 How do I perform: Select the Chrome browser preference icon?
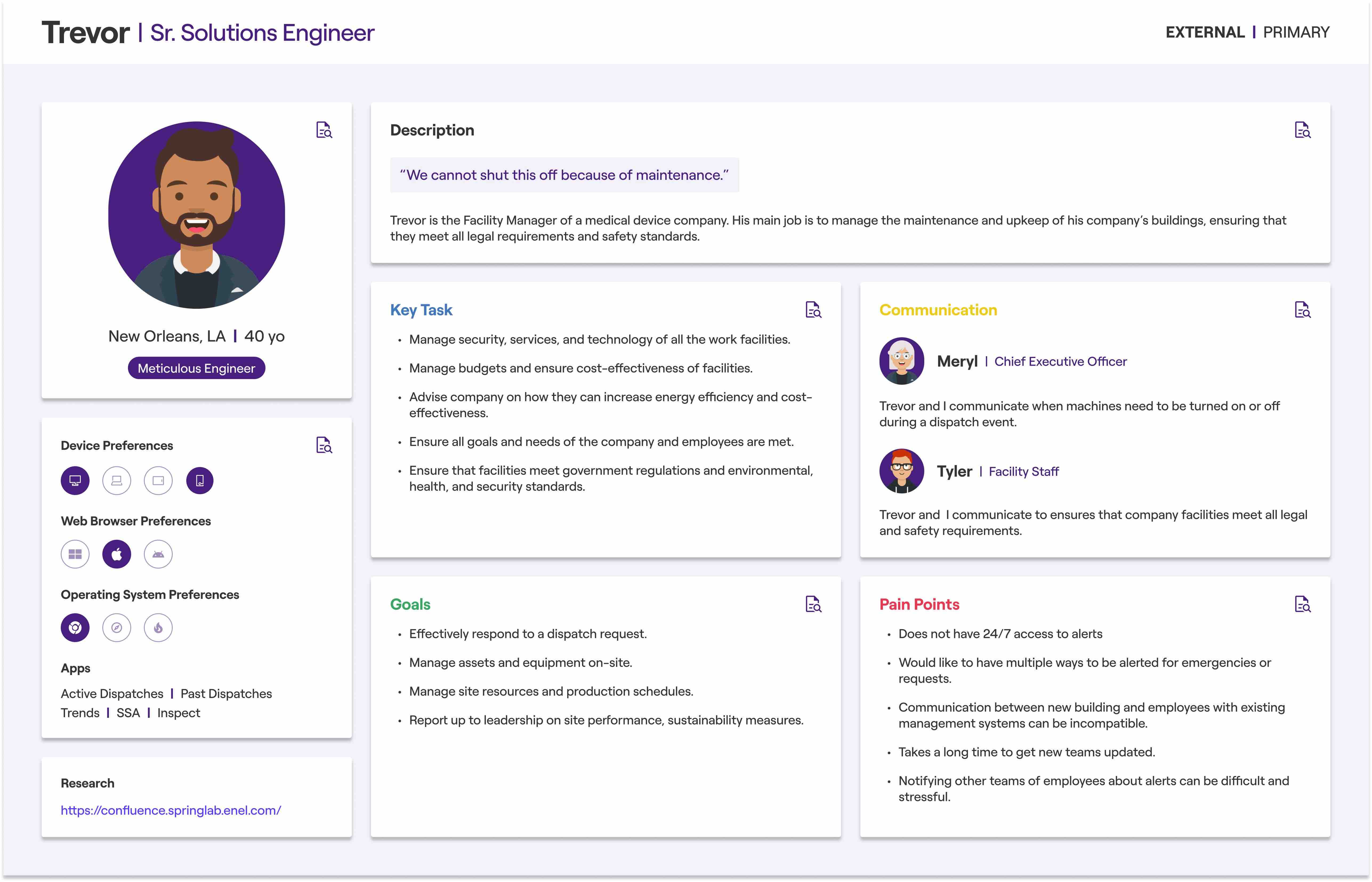(x=75, y=628)
